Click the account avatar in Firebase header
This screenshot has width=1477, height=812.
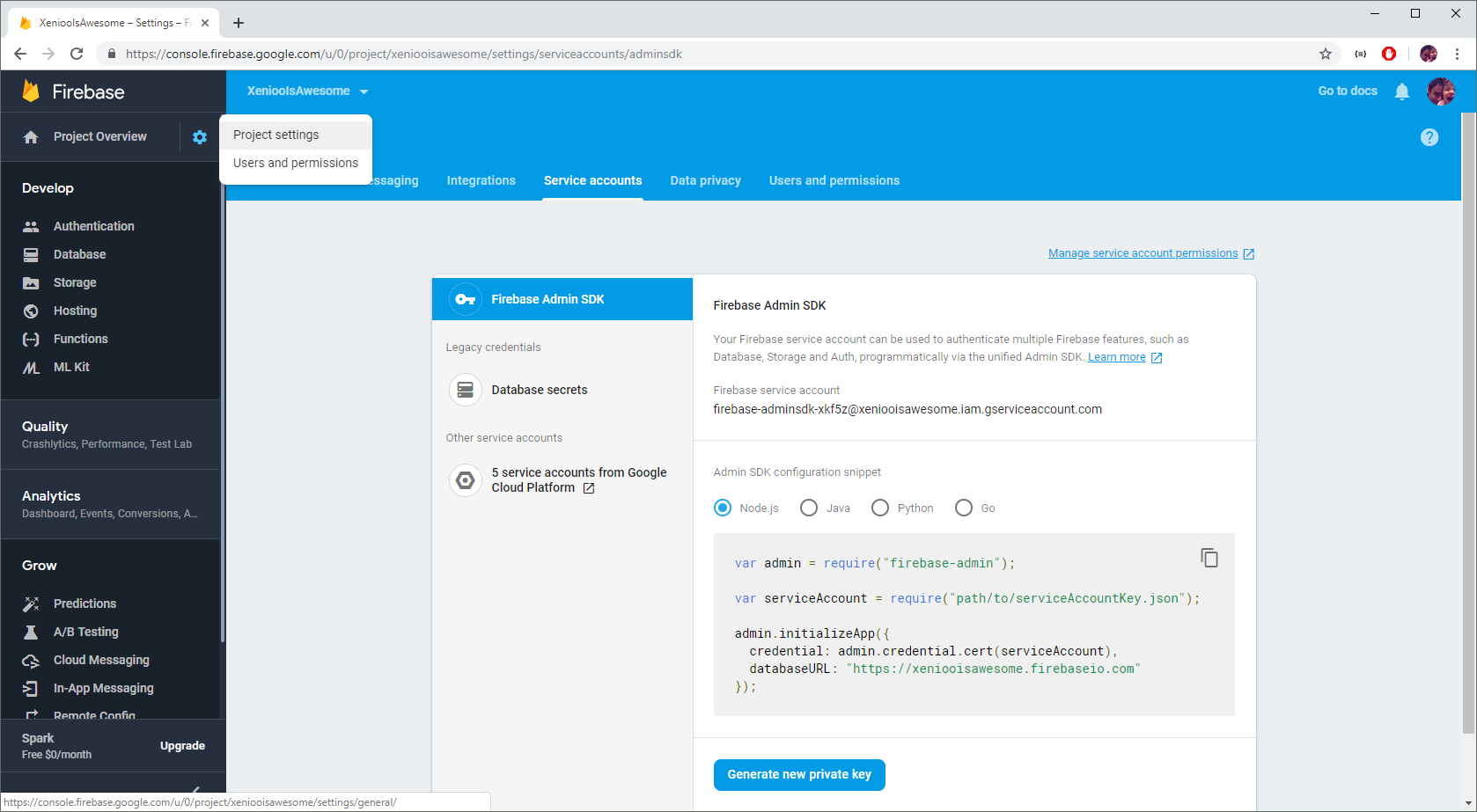click(x=1441, y=91)
